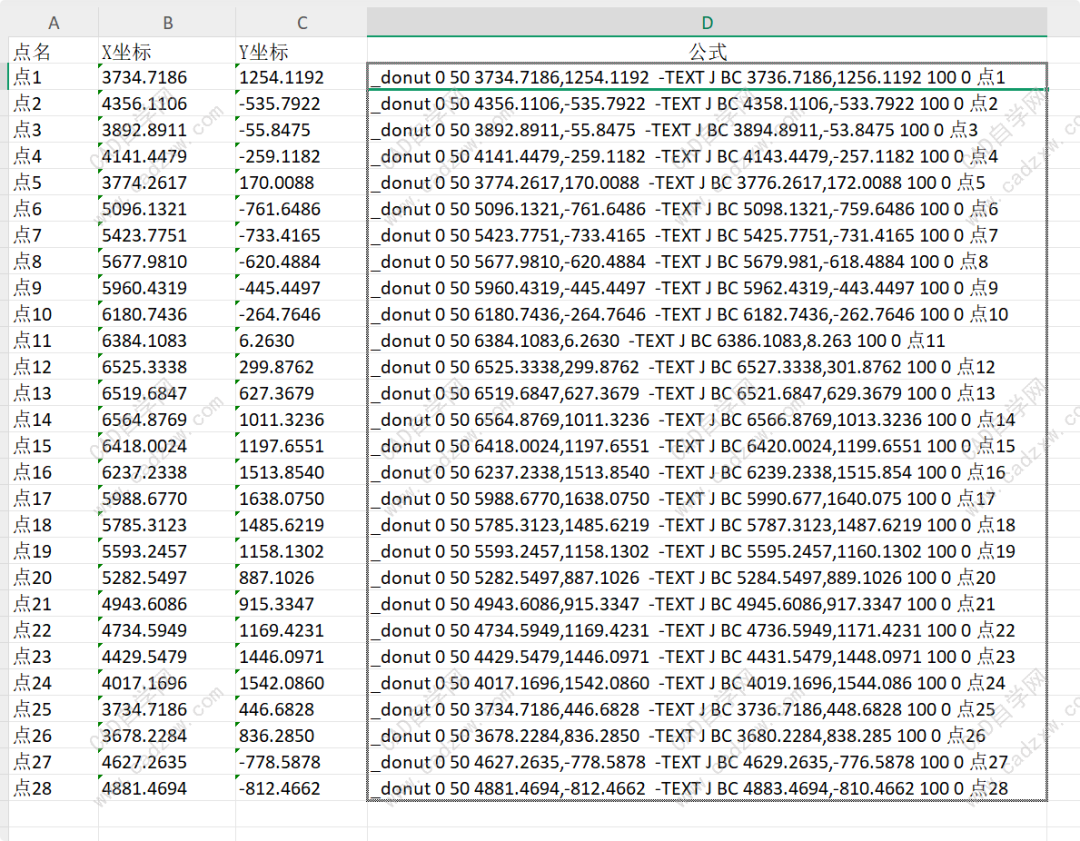Select cell containing 点25

click(54, 709)
